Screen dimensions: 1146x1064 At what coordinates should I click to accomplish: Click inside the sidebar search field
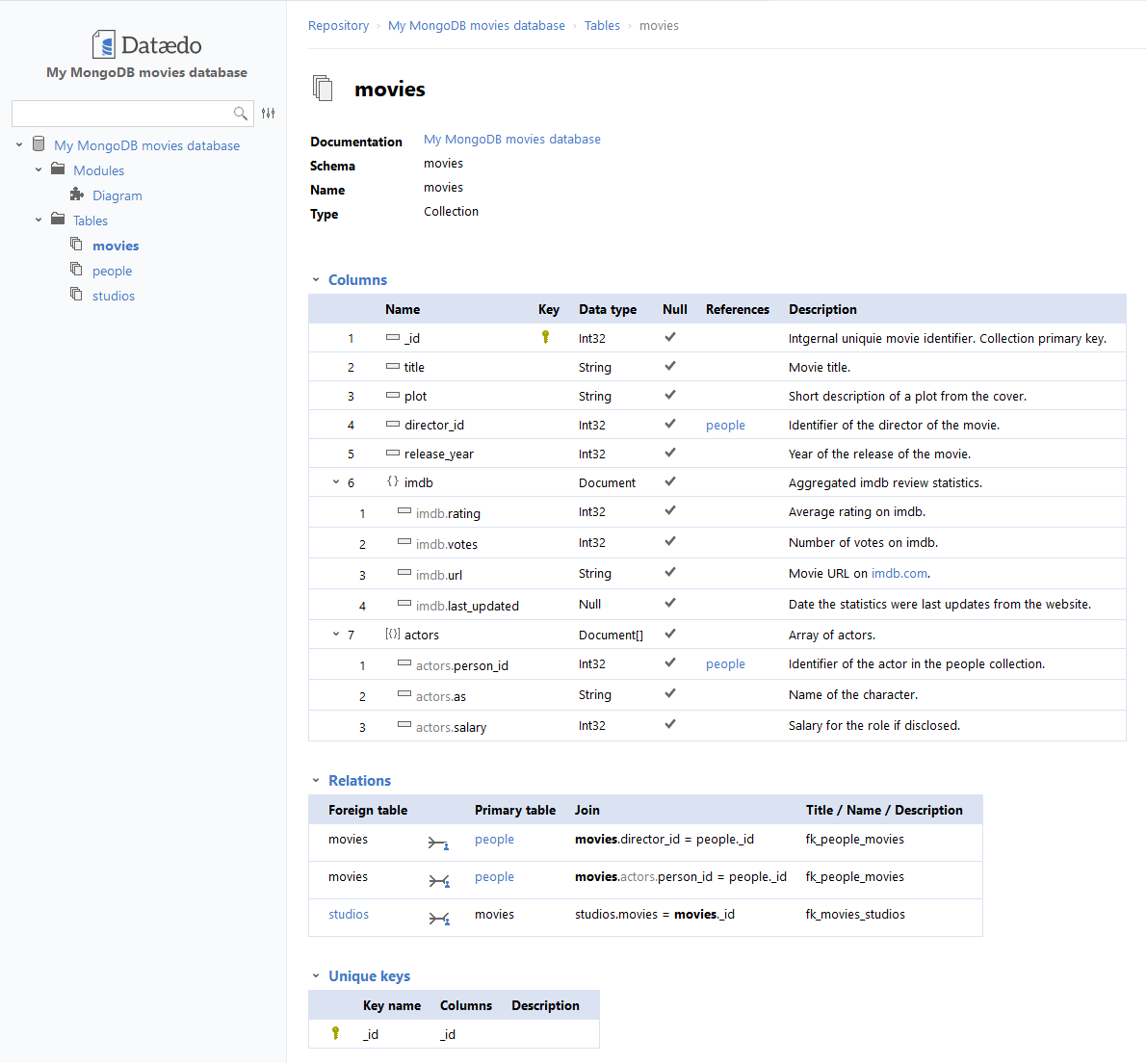pyautogui.click(x=125, y=113)
